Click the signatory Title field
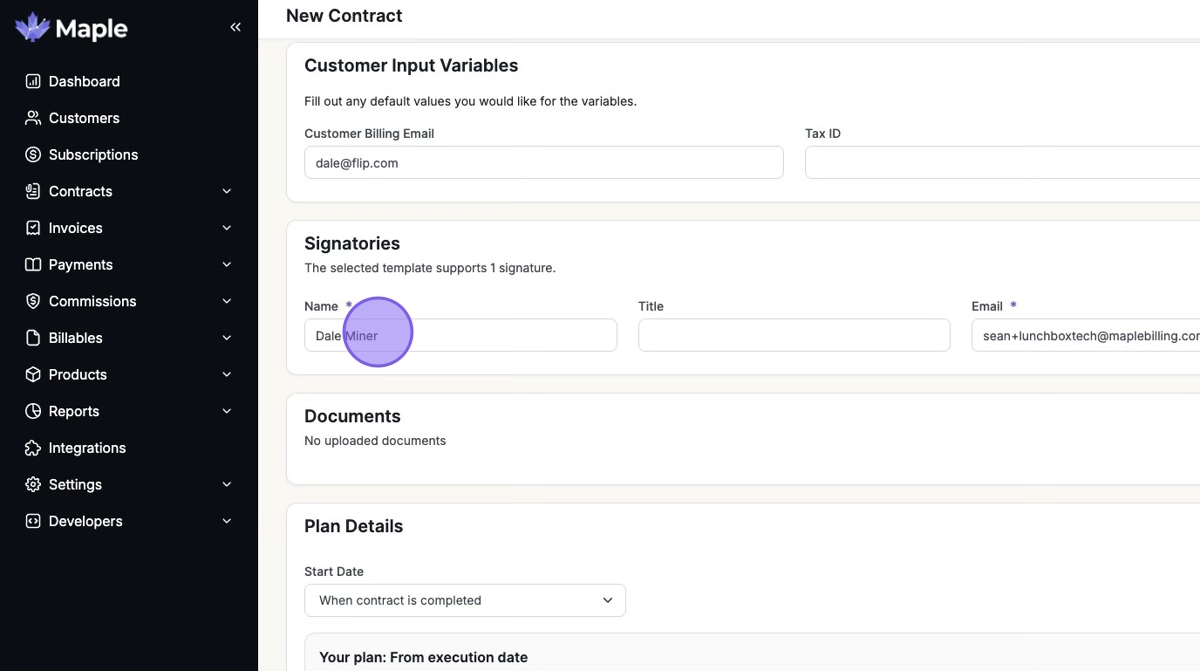 (793, 336)
